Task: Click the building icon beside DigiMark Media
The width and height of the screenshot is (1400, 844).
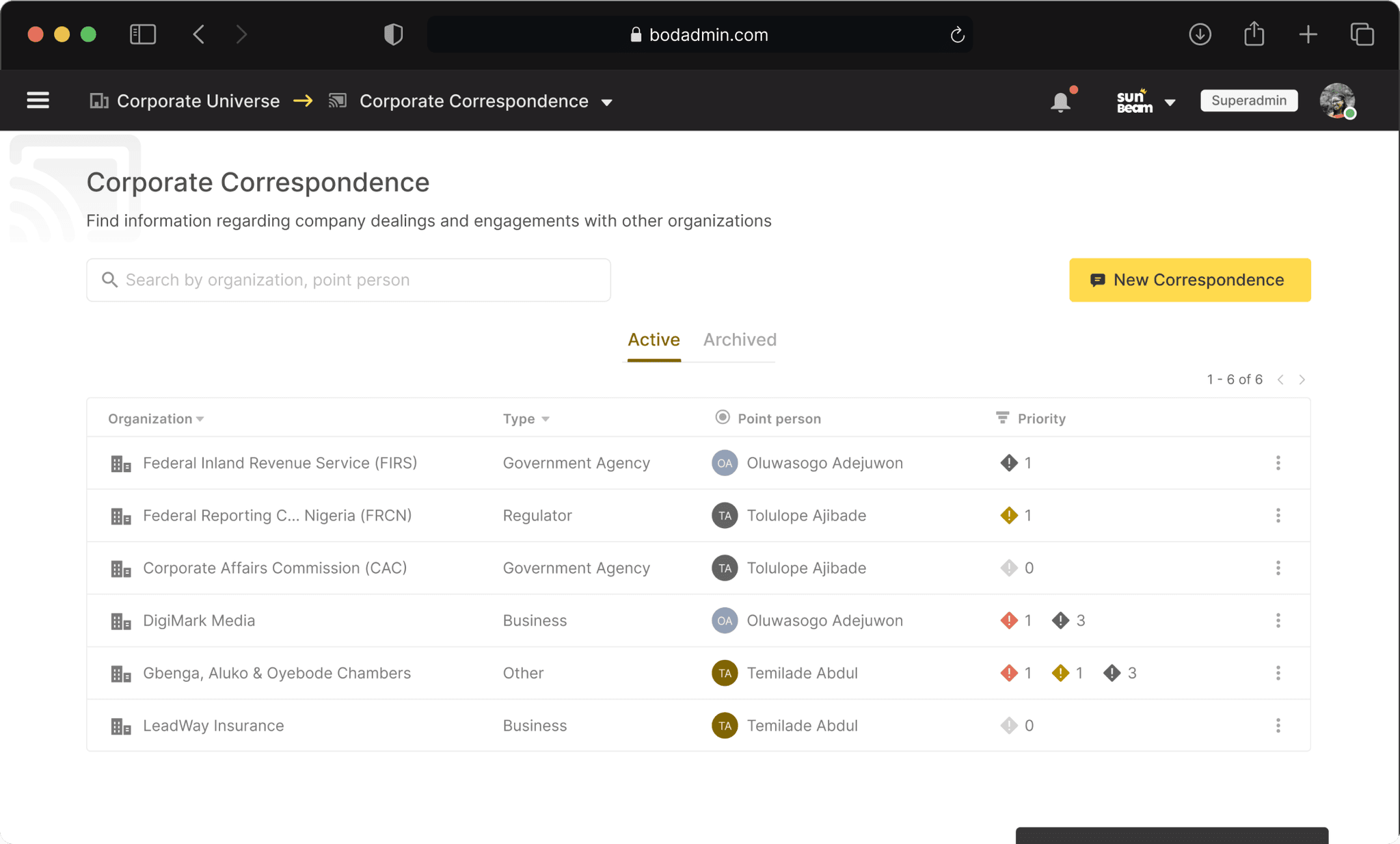Action: (x=120, y=621)
